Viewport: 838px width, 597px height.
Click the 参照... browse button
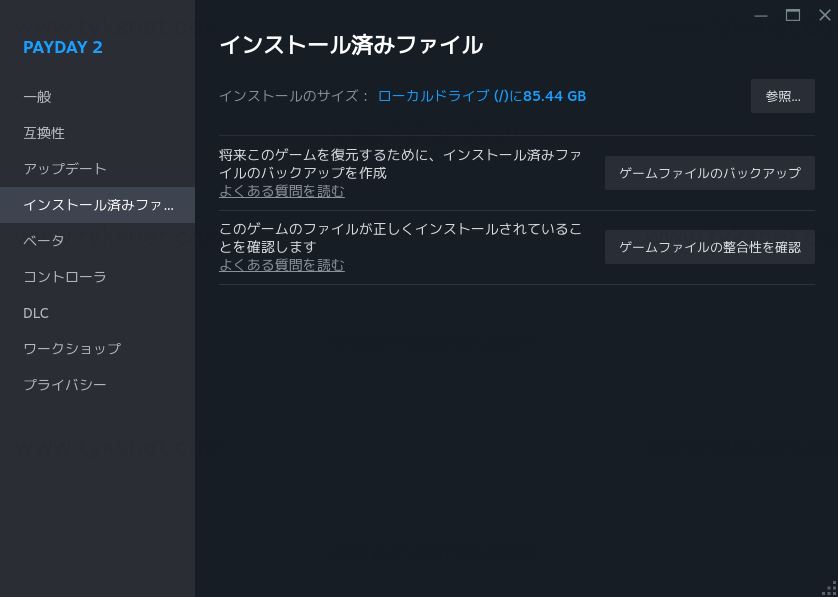(x=782, y=96)
